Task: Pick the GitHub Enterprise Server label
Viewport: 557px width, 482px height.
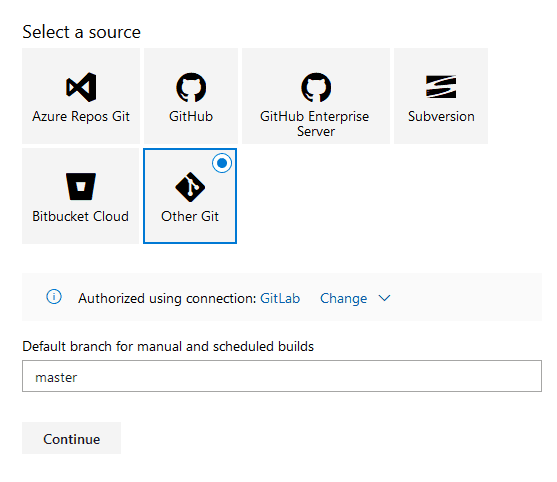Action: 315,124
